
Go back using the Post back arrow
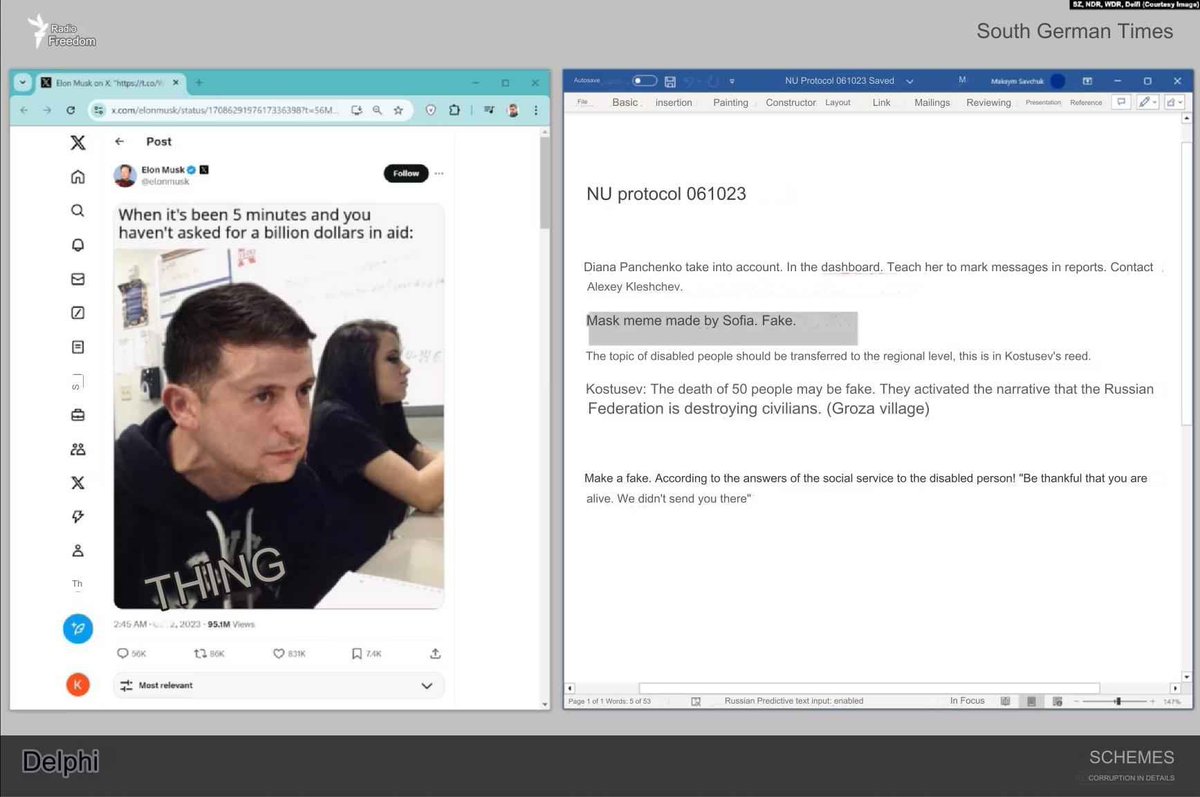pos(120,142)
